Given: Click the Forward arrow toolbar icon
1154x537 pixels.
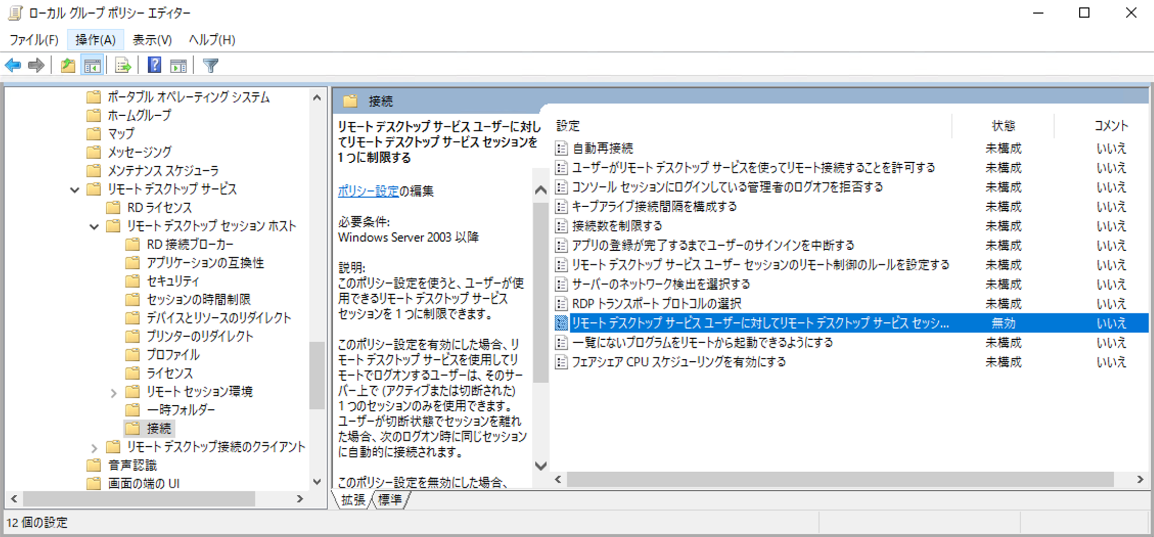Looking at the screenshot, I should click(x=35, y=66).
